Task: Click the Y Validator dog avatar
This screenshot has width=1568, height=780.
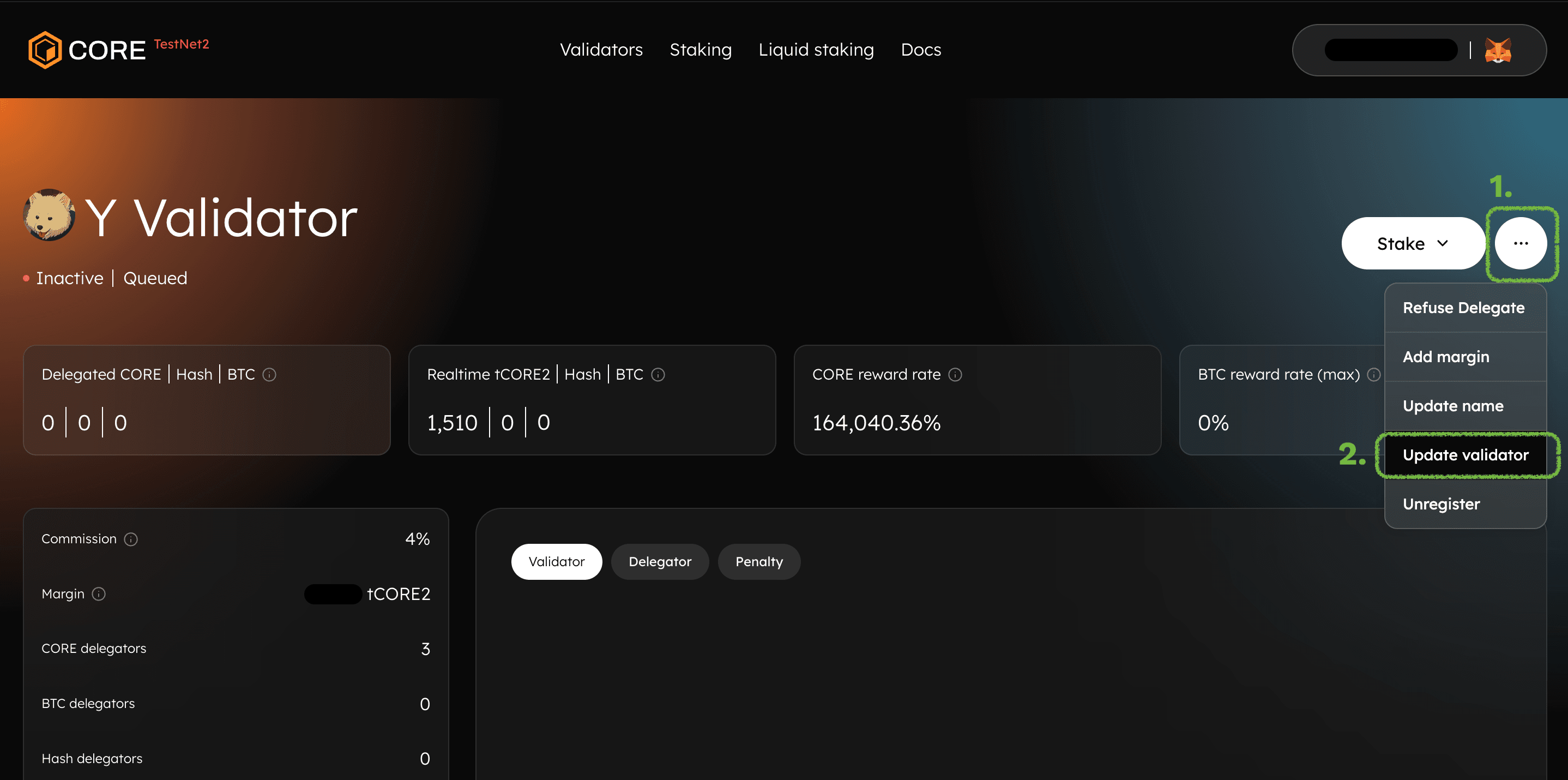Action: (x=49, y=215)
